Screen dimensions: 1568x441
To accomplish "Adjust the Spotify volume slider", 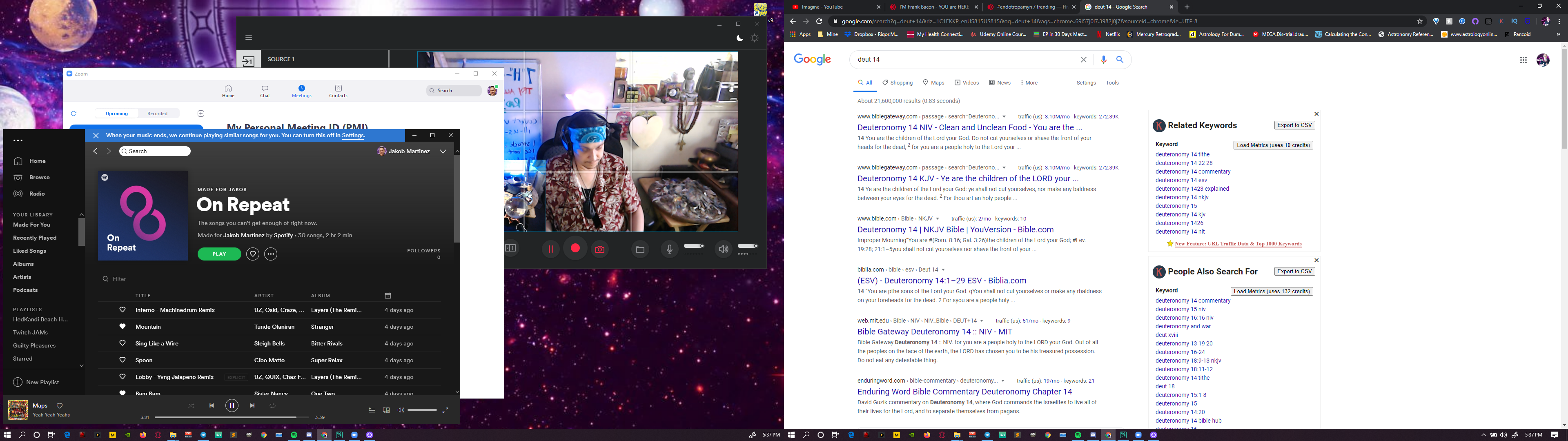I will (423, 410).
